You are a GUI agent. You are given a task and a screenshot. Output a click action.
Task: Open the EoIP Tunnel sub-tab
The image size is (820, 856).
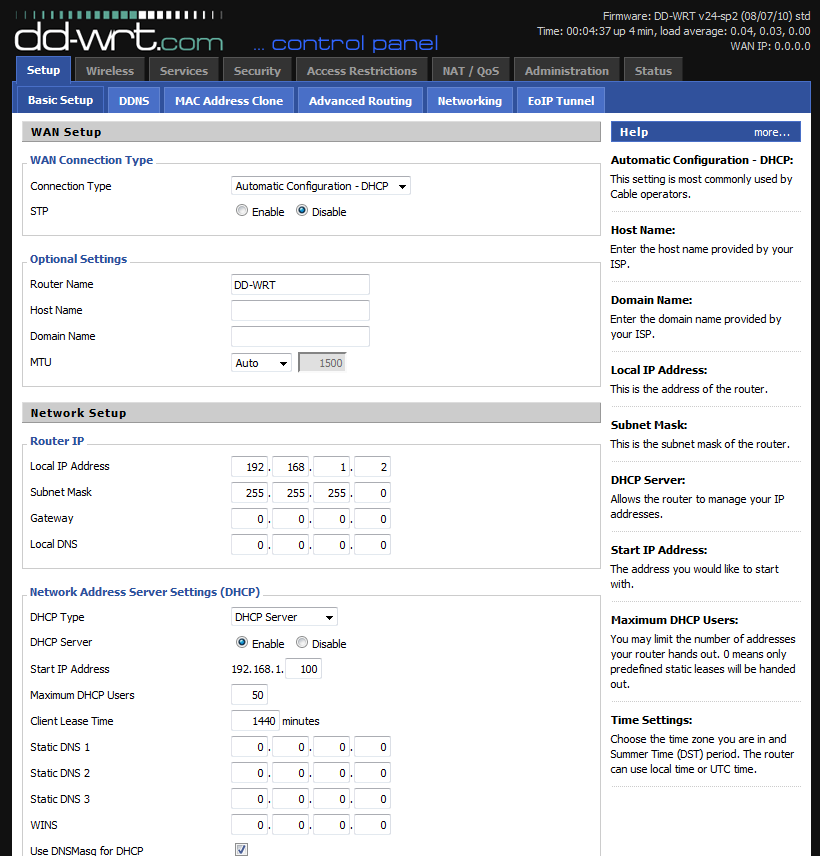(561, 100)
